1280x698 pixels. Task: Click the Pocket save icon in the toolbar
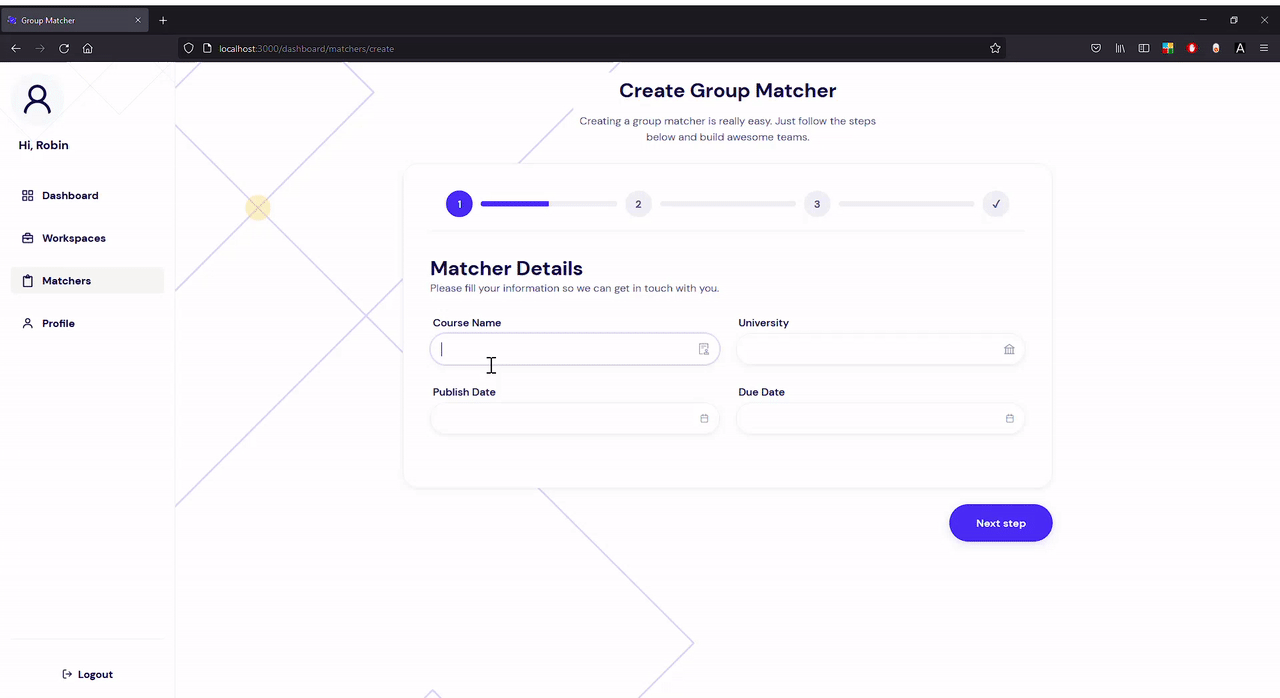click(x=1095, y=48)
